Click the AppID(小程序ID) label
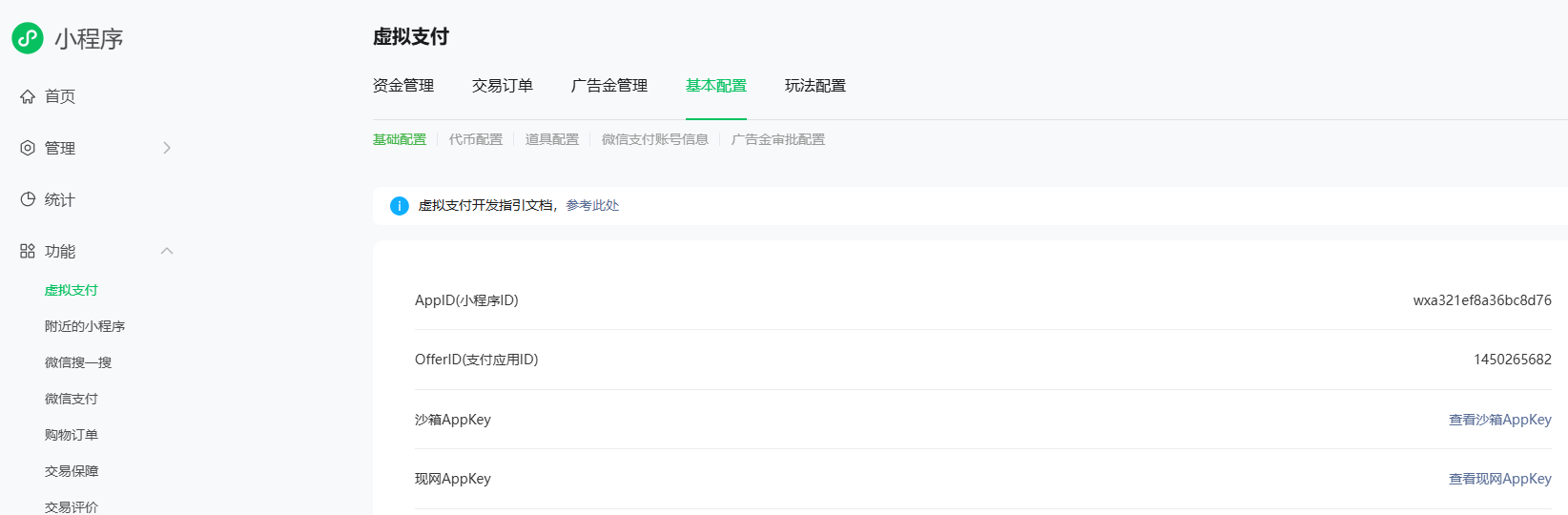The image size is (1568, 515). [466, 300]
